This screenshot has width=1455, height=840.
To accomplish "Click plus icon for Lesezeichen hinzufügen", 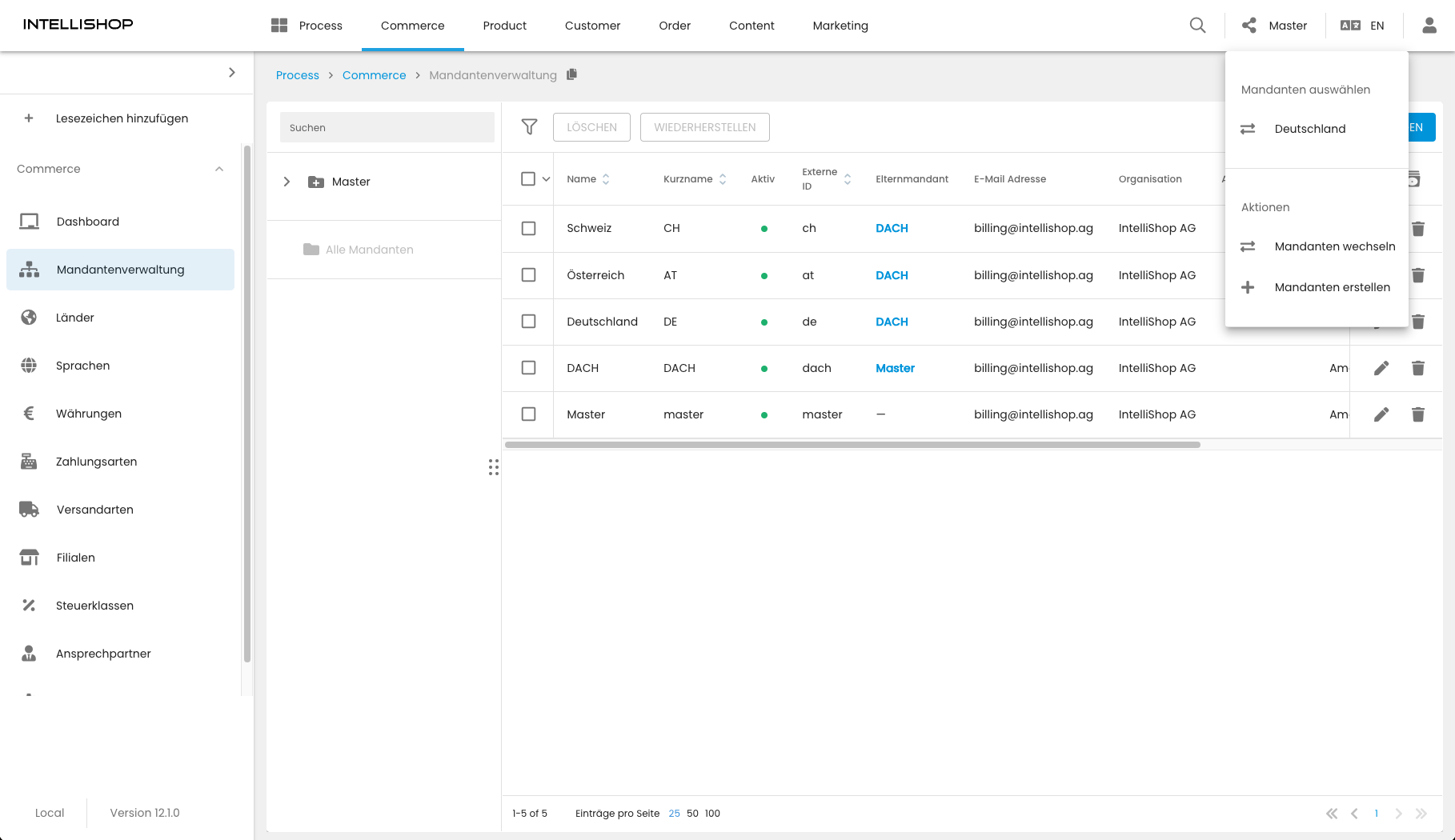I will pyautogui.click(x=29, y=118).
